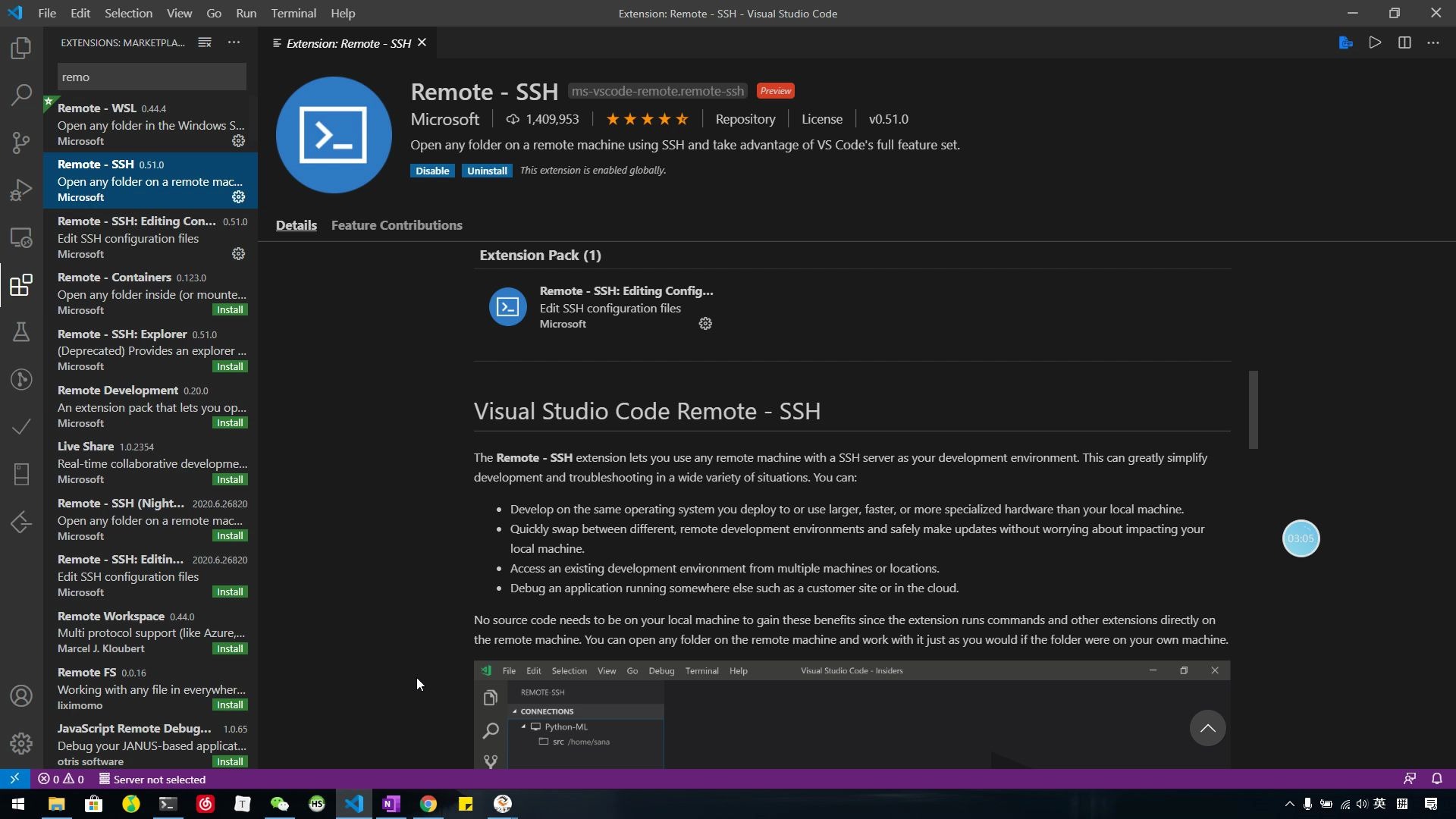Open the Source Control panel icon
Screen dimensions: 1456x819
(x=22, y=143)
